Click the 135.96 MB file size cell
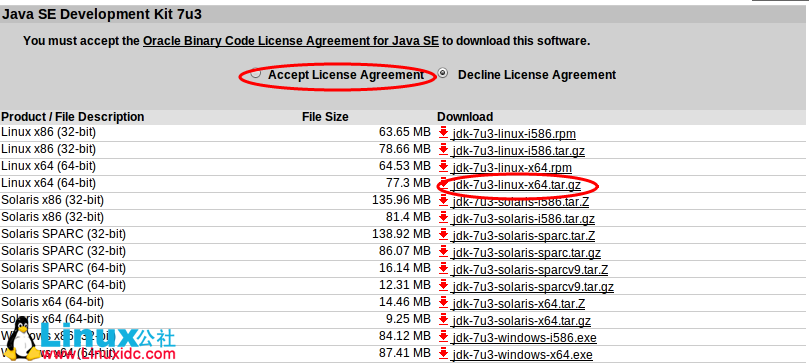The image size is (809, 364). (x=401, y=201)
